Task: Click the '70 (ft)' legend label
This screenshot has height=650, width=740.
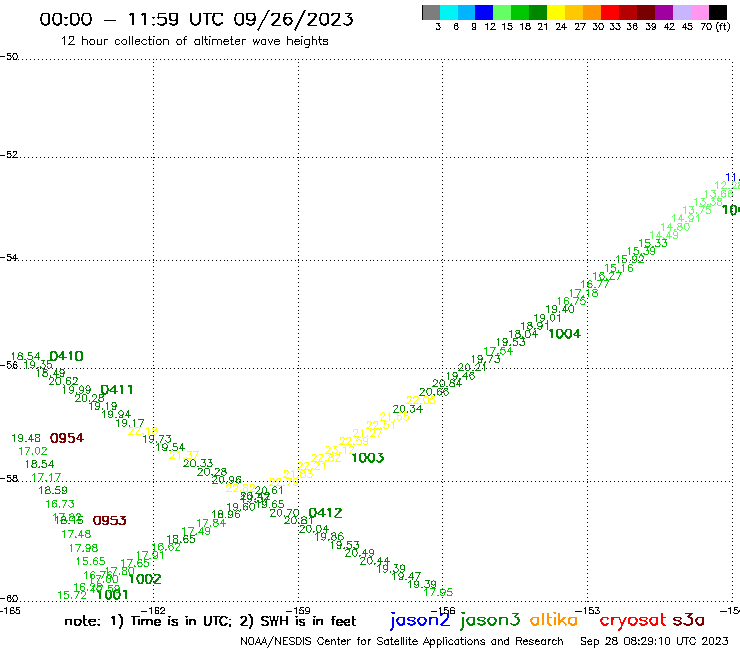Action: click(715, 26)
